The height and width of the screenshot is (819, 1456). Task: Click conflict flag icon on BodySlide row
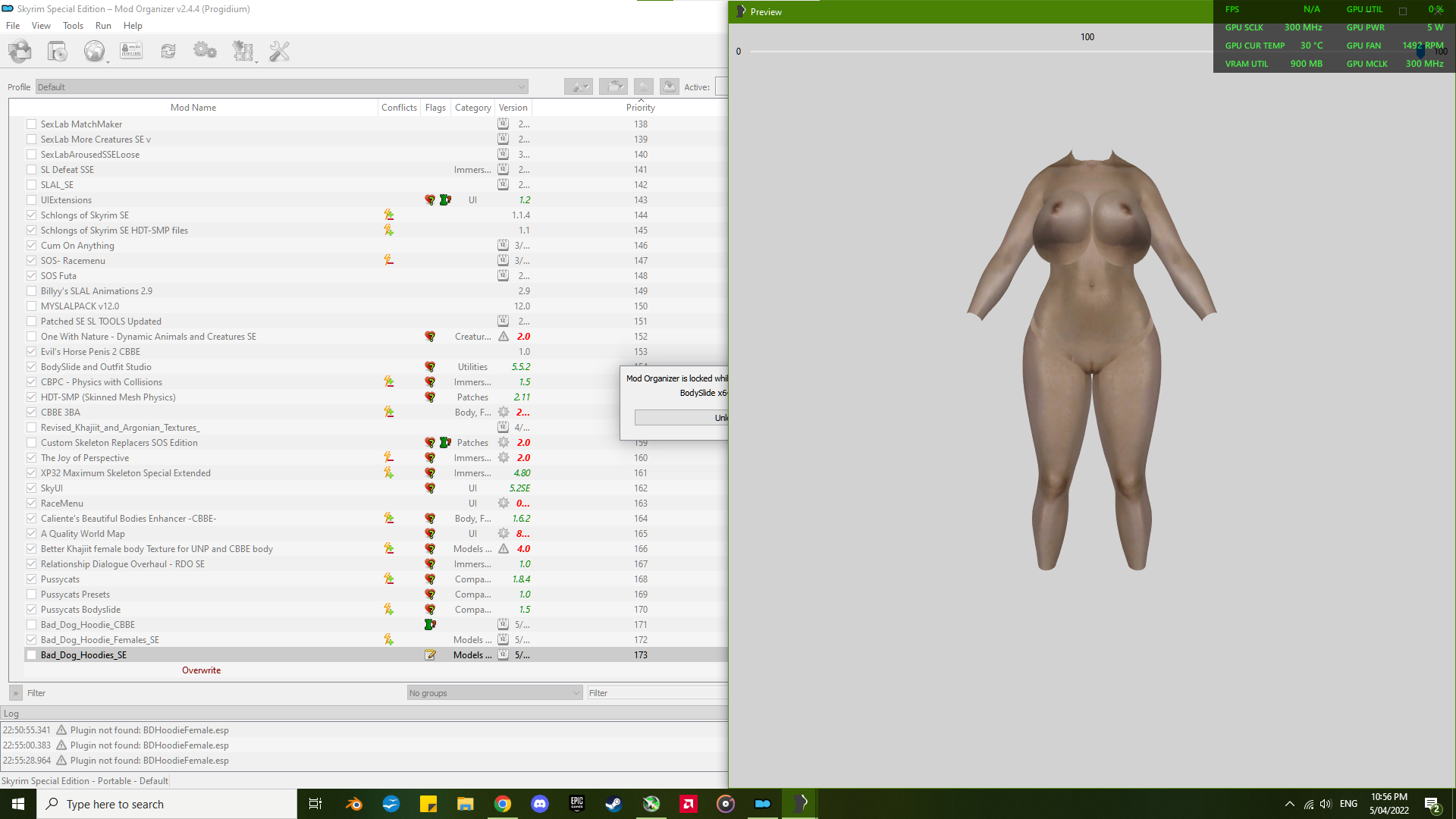[430, 367]
